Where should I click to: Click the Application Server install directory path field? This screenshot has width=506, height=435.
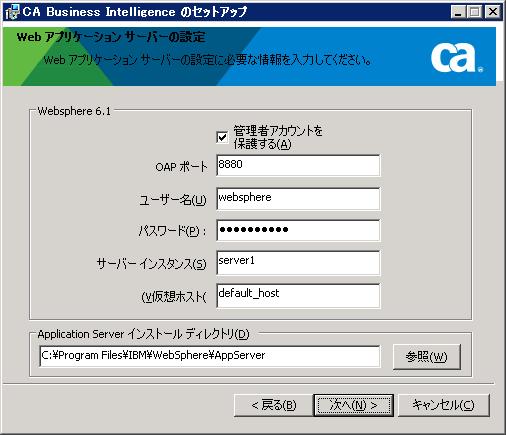coord(210,356)
